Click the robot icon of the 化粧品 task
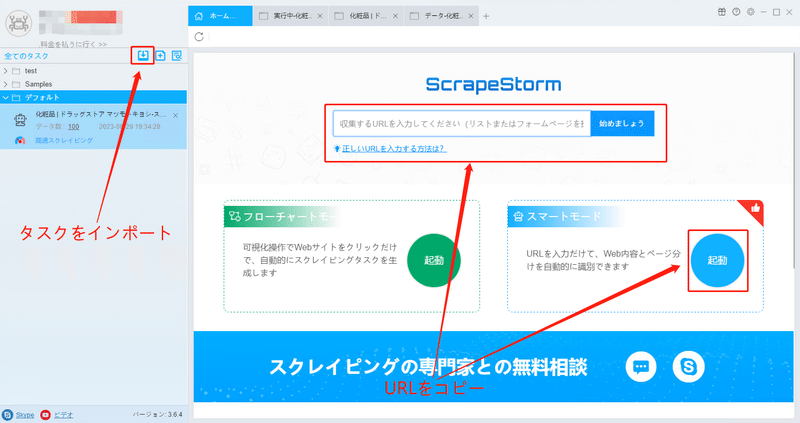The image size is (800, 423). [x=20, y=120]
